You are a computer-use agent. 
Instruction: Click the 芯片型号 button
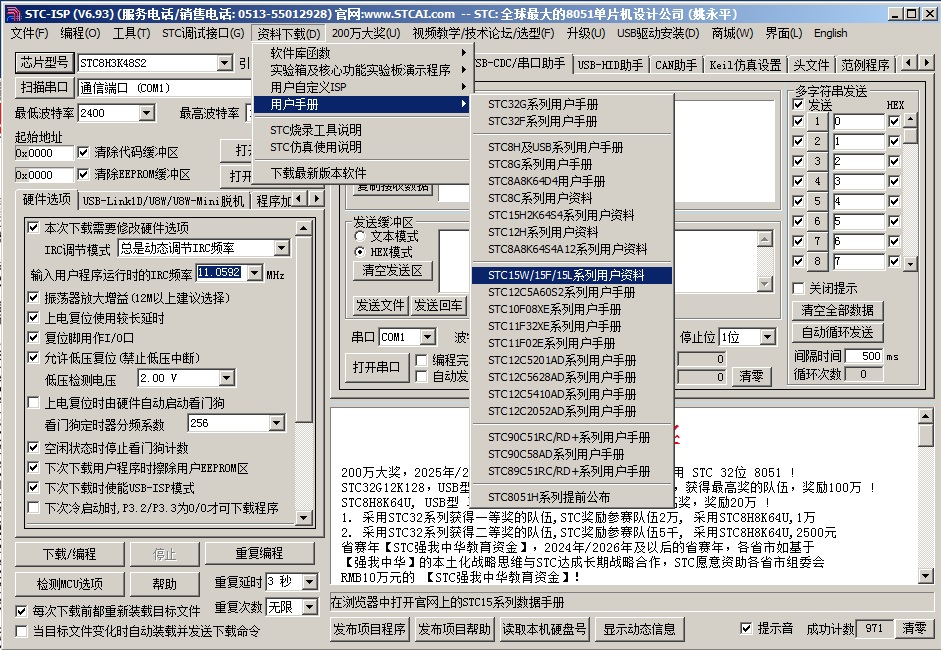(44, 62)
